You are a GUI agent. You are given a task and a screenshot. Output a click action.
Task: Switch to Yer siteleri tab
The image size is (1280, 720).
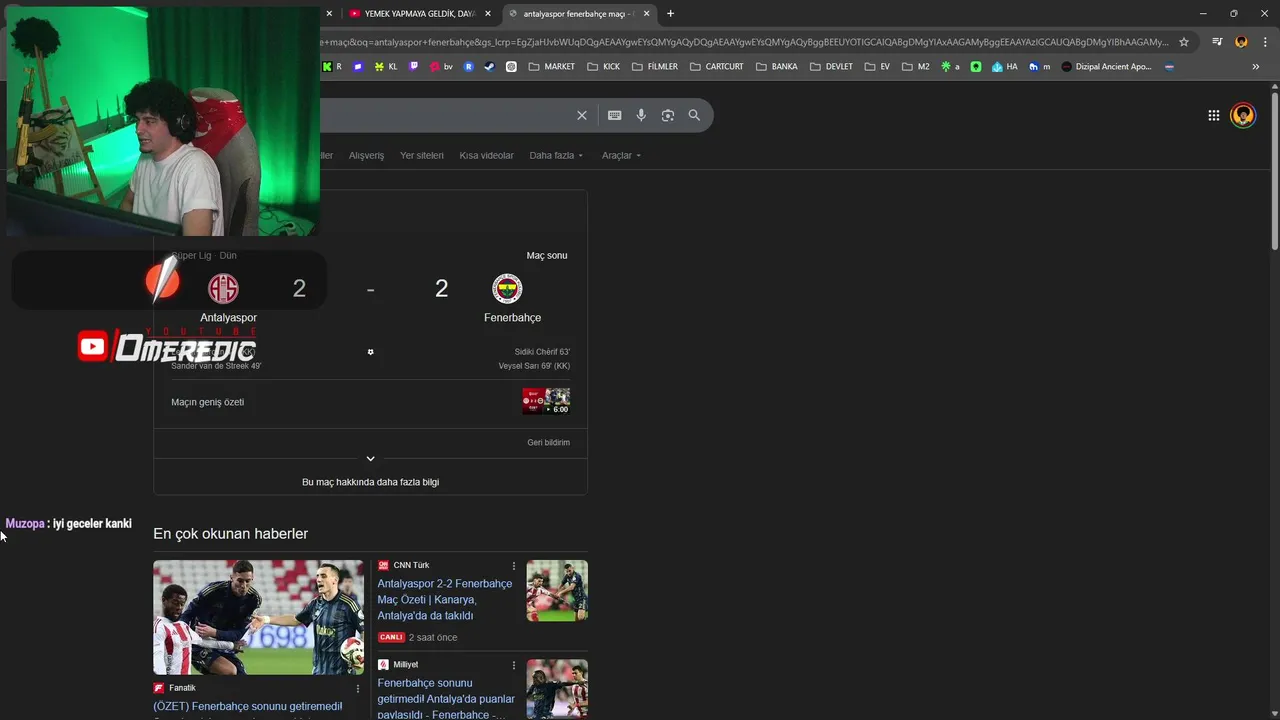point(422,155)
